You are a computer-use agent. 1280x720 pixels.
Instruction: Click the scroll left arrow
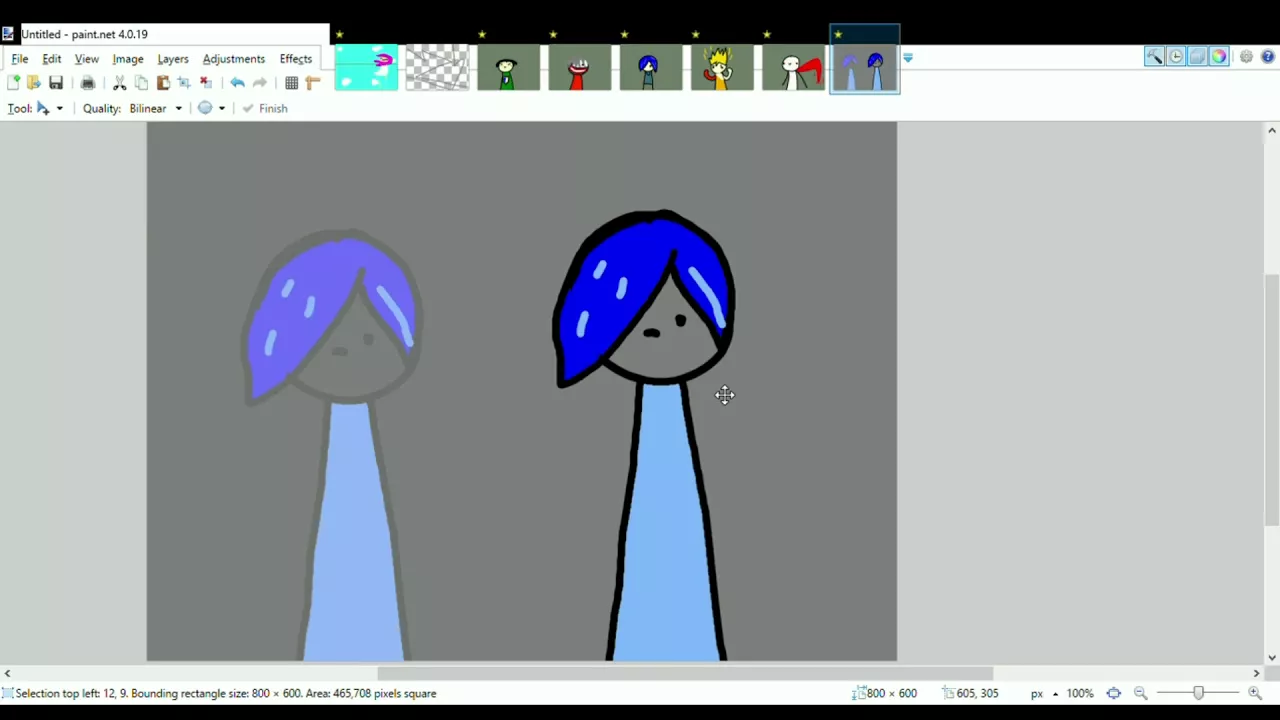pyautogui.click(x=7, y=673)
